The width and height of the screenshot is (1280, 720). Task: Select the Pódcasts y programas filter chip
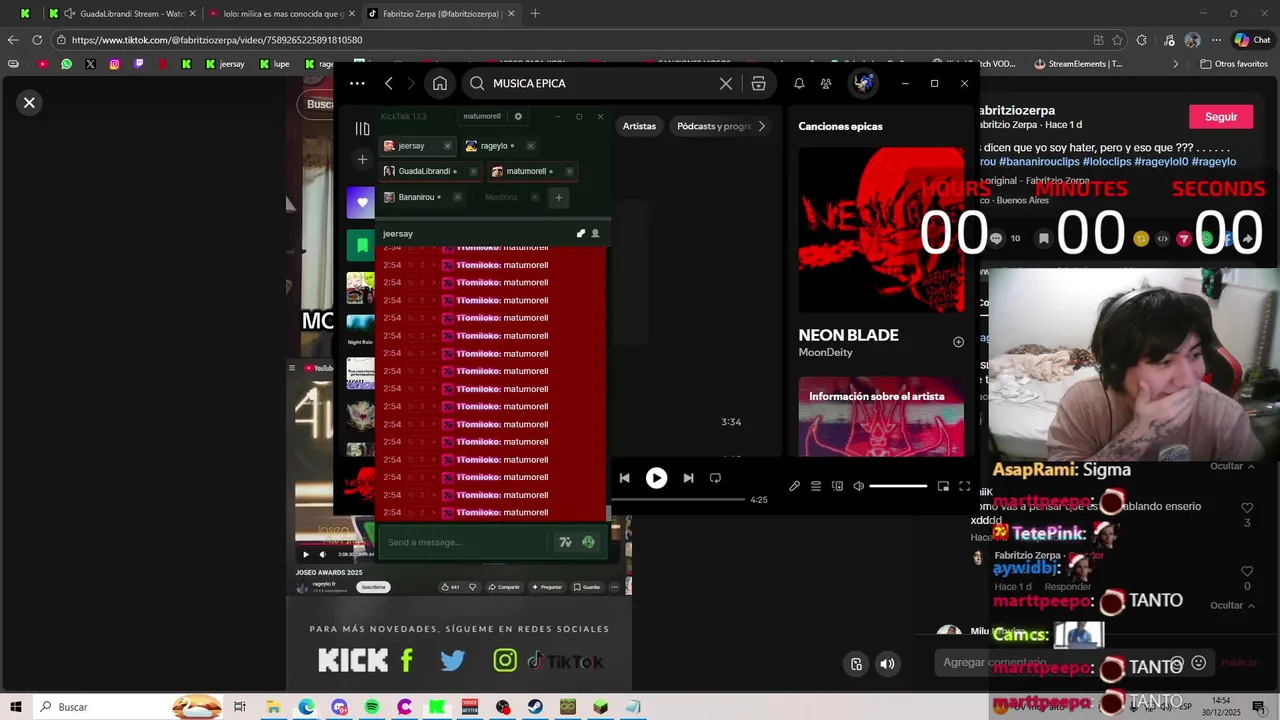[713, 126]
